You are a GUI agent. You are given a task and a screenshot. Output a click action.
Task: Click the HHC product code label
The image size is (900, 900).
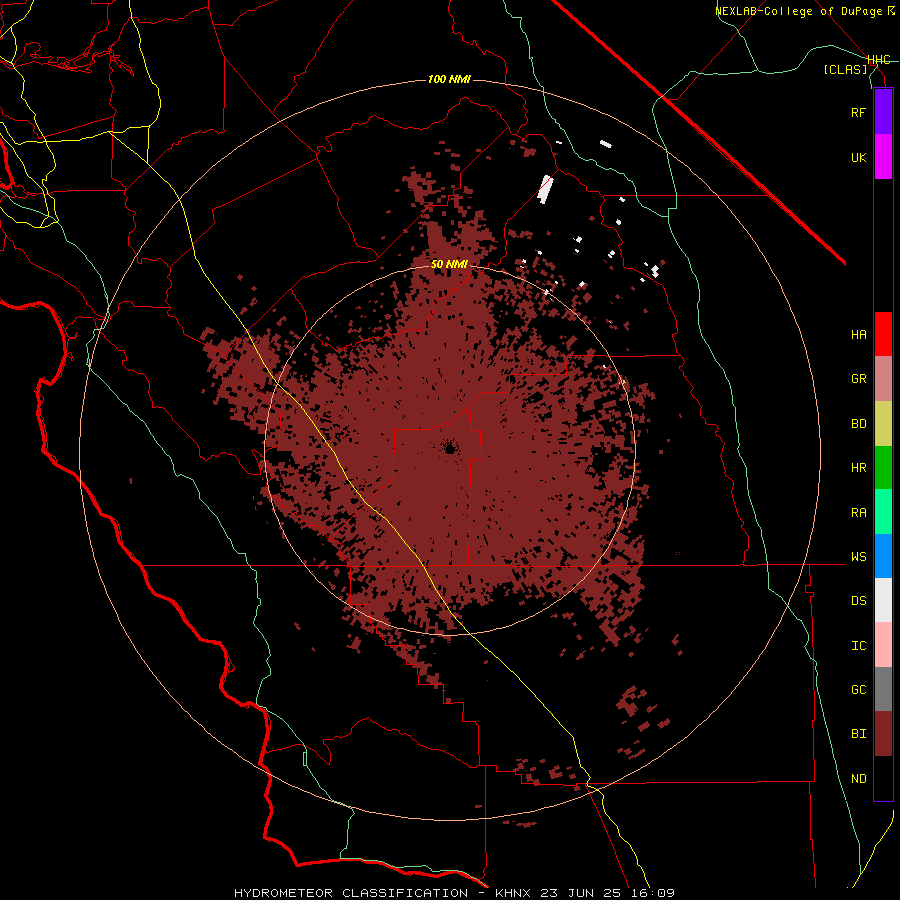(878, 60)
